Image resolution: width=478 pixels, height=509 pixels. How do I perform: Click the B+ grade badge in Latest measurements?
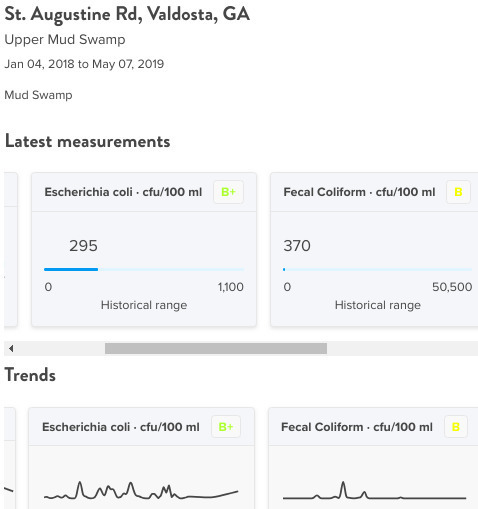228,192
